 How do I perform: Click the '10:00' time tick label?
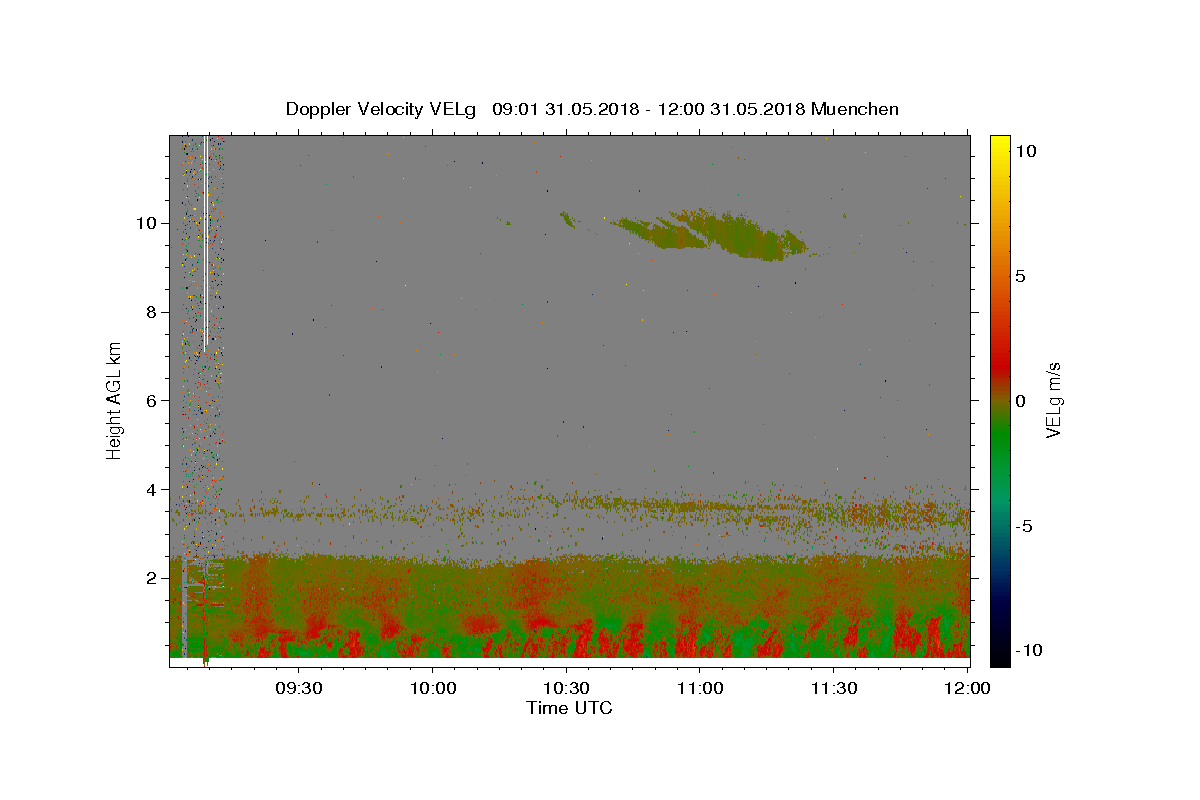(x=433, y=689)
